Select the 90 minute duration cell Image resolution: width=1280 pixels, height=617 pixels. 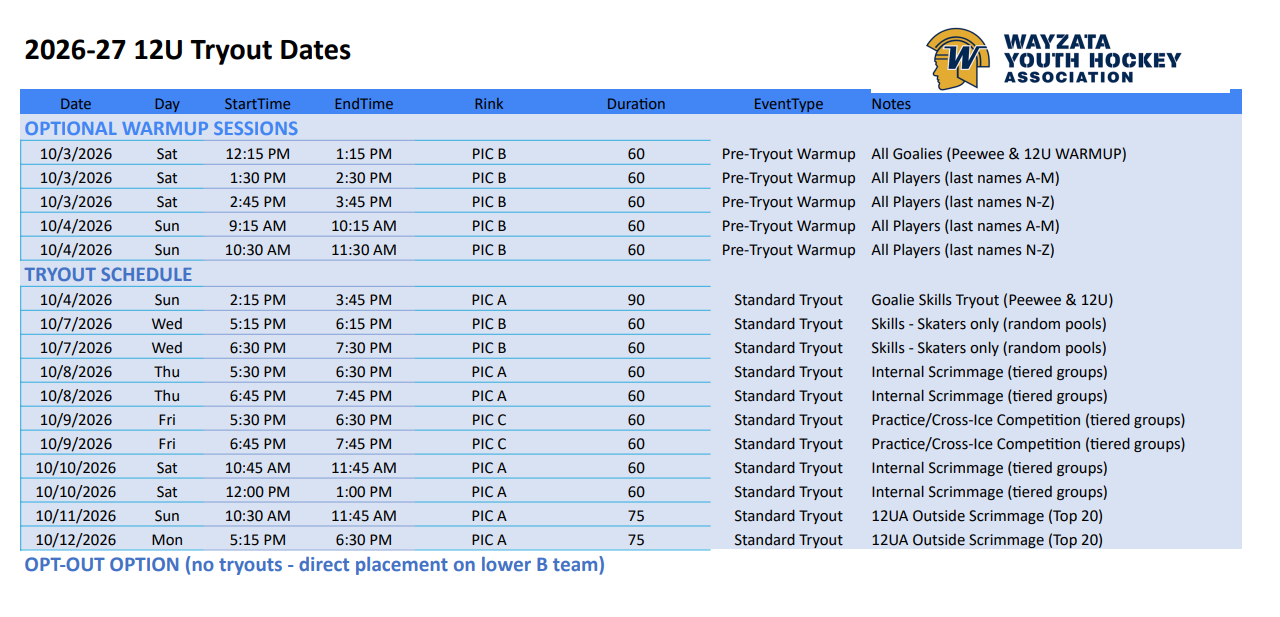[x=636, y=300]
